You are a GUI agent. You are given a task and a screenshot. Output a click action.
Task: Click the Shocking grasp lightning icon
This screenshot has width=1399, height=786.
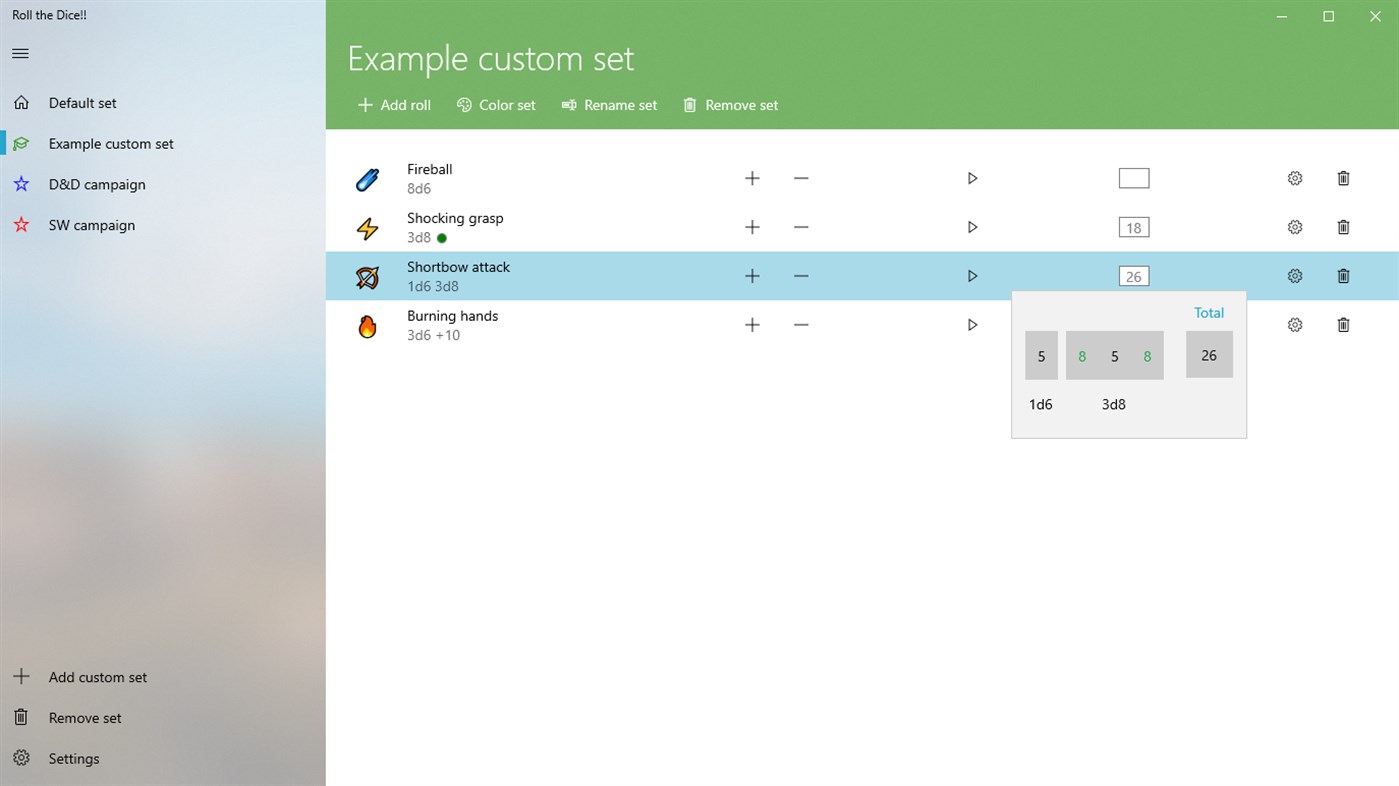pos(367,228)
